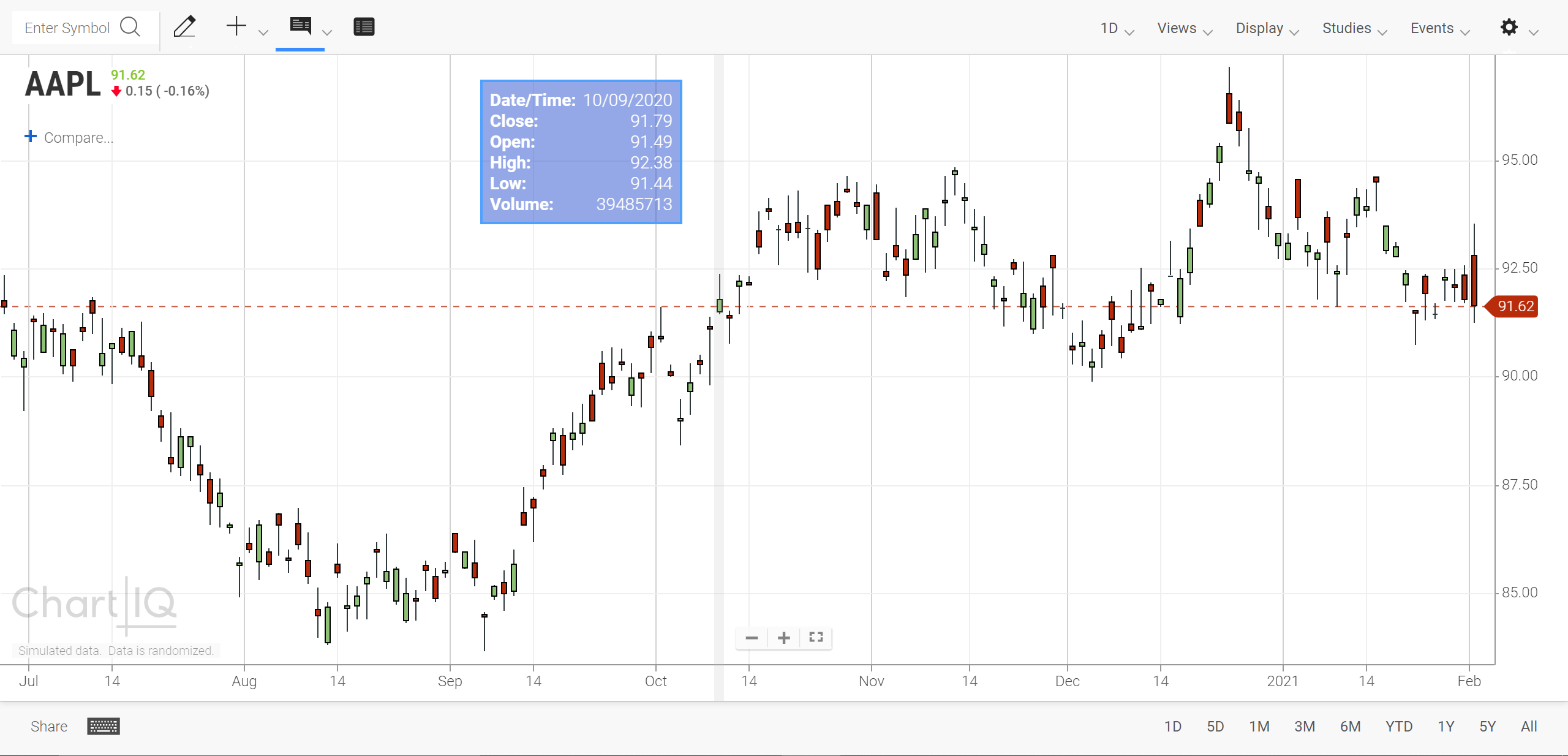Expand the arrow next to the gear
Screen dimensions: 1568x756
[1534, 32]
